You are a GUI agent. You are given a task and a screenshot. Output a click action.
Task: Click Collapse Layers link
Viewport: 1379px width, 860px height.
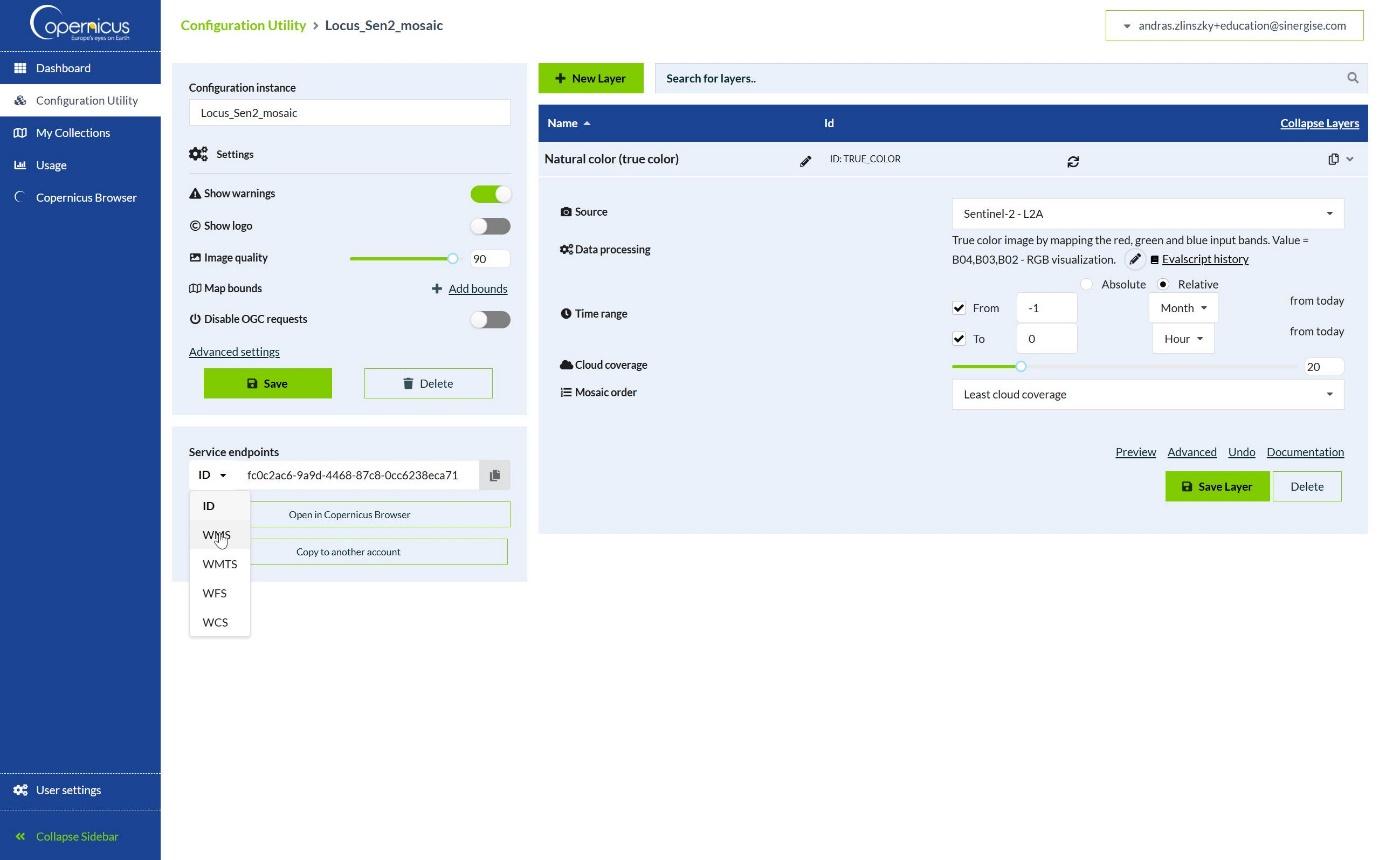1319,123
